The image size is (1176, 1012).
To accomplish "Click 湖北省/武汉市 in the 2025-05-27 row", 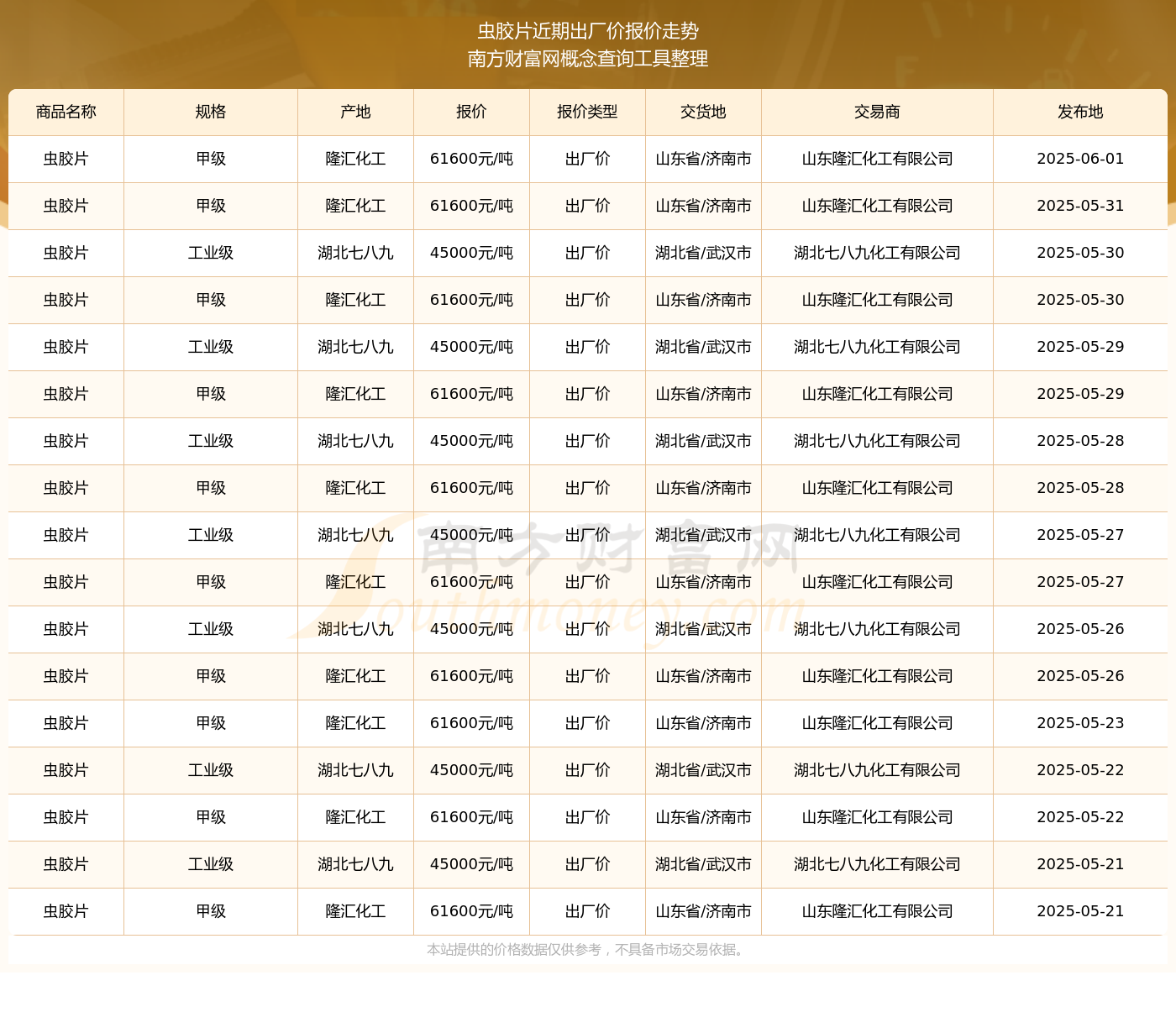I will [x=703, y=535].
